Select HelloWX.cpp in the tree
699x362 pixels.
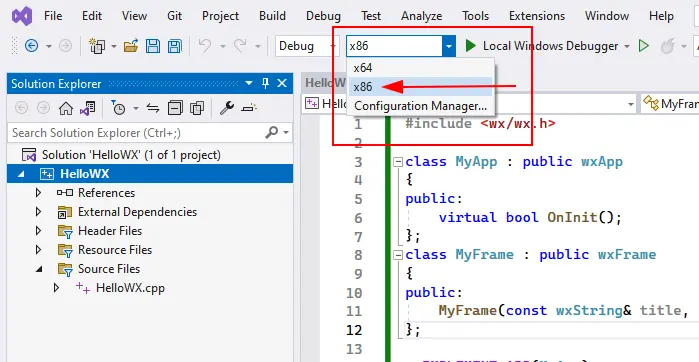click(130, 288)
